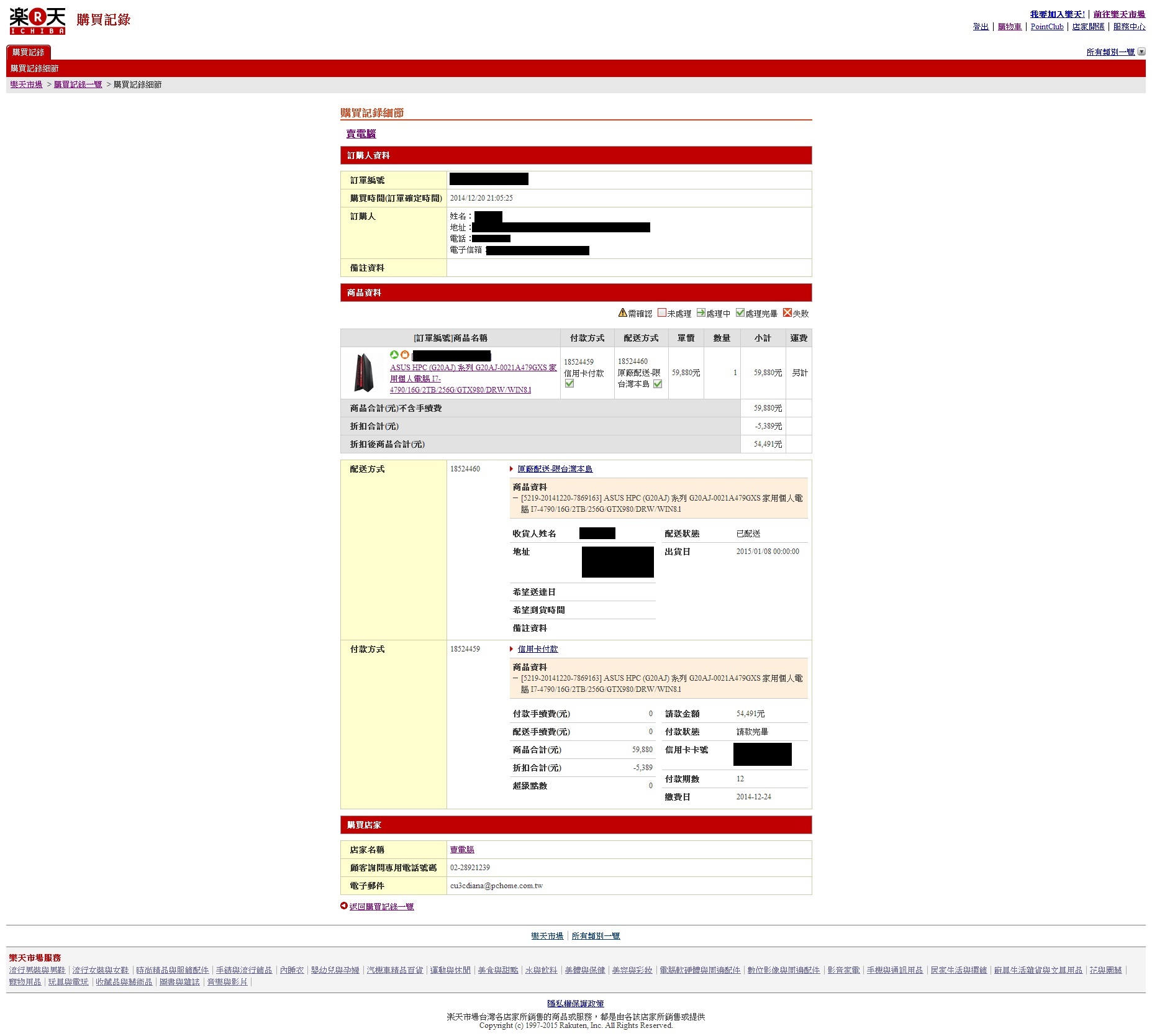The width and height of the screenshot is (1152, 1036).
Task: Open 圖書與雜誌 category link
Action: pos(180,982)
